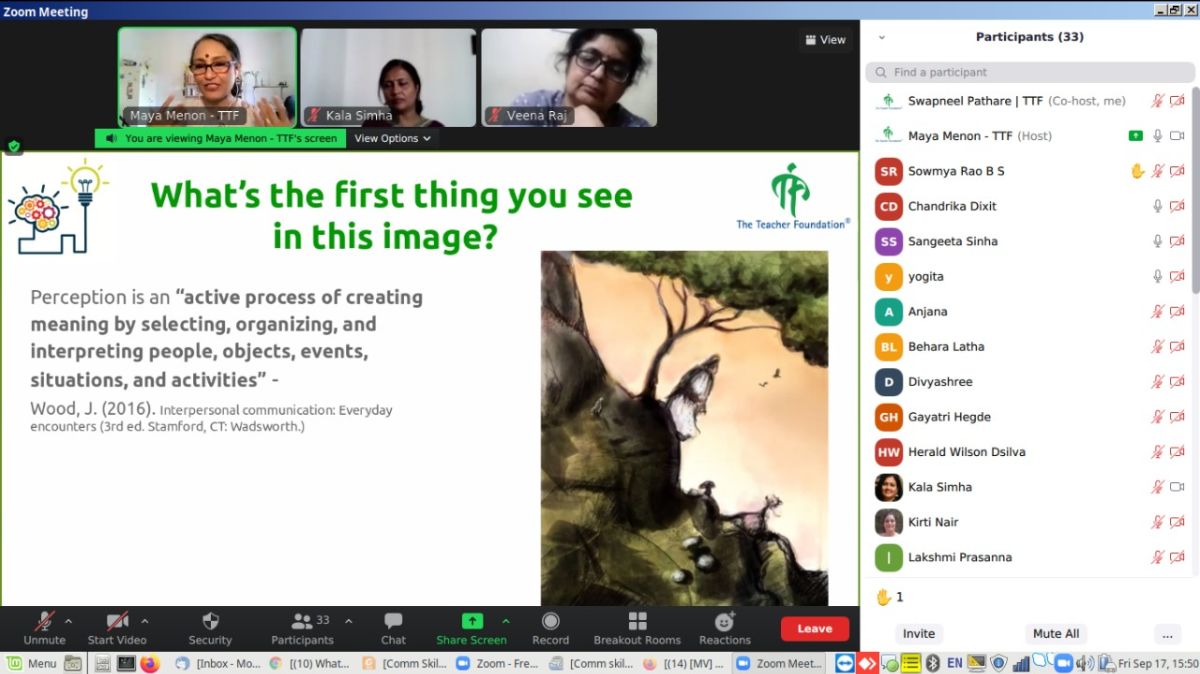The image size is (1200, 674).
Task: Click the green Share Screen icon
Action: click(x=472, y=622)
